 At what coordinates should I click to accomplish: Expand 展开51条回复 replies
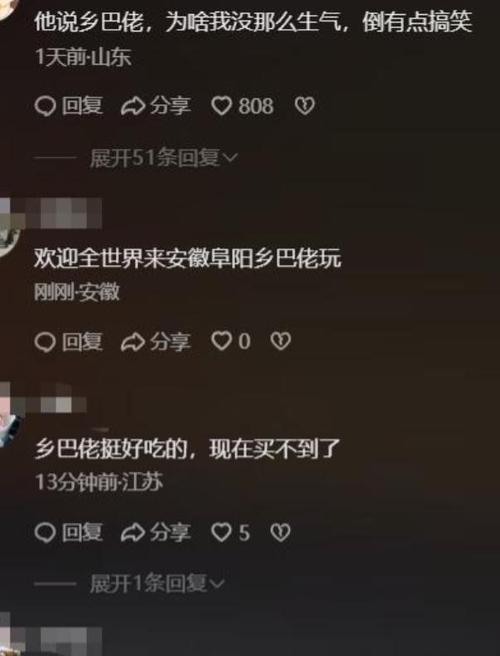(x=164, y=158)
